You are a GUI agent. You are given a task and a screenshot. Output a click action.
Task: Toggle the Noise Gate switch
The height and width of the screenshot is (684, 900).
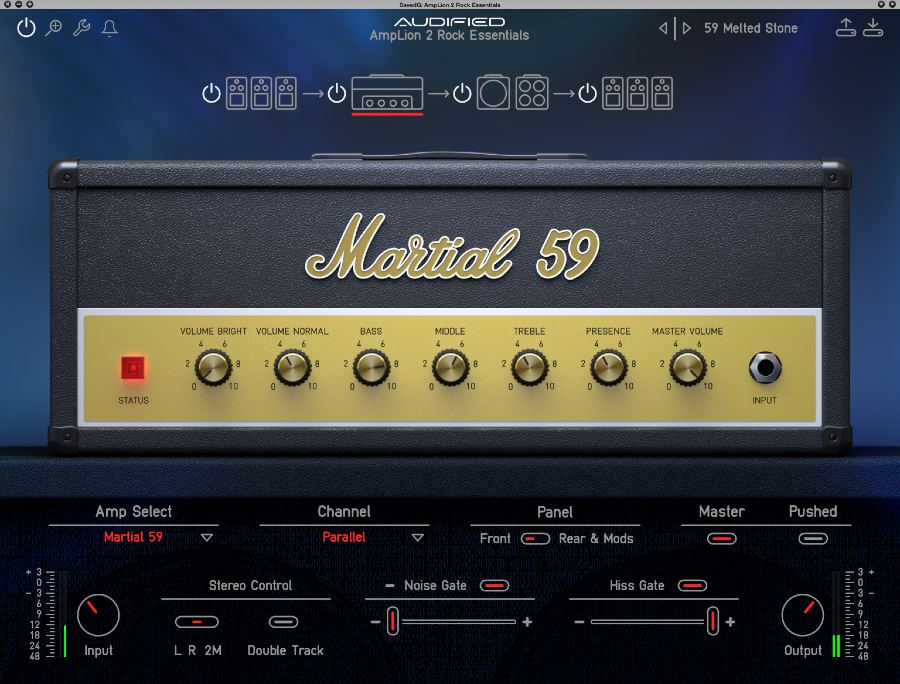pyautogui.click(x=494, y=585)
